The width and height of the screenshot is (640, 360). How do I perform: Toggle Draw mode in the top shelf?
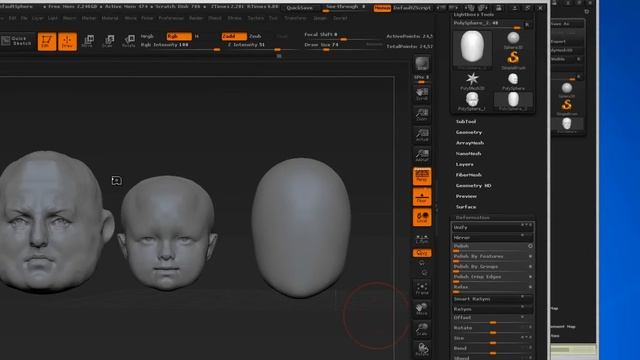(x=67, y=41)
